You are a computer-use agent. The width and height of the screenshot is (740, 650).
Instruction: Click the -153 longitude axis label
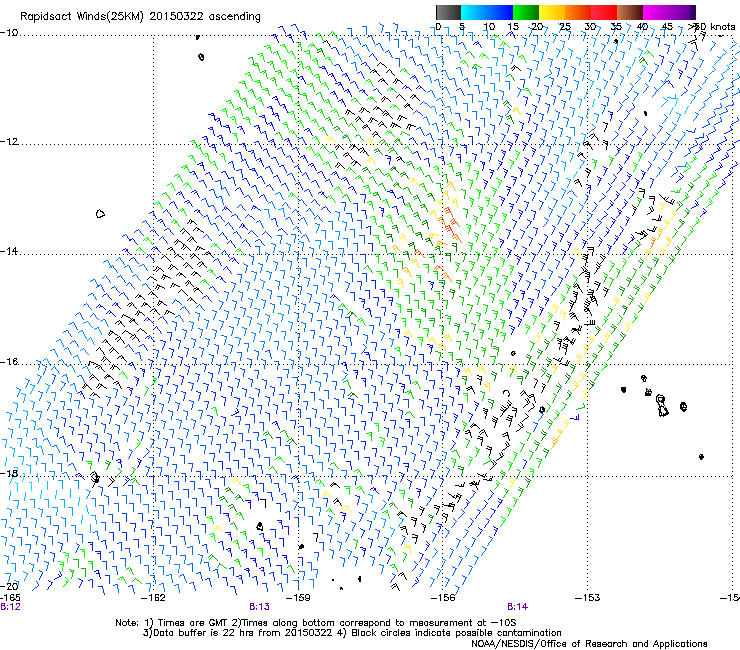click(588, 598)
